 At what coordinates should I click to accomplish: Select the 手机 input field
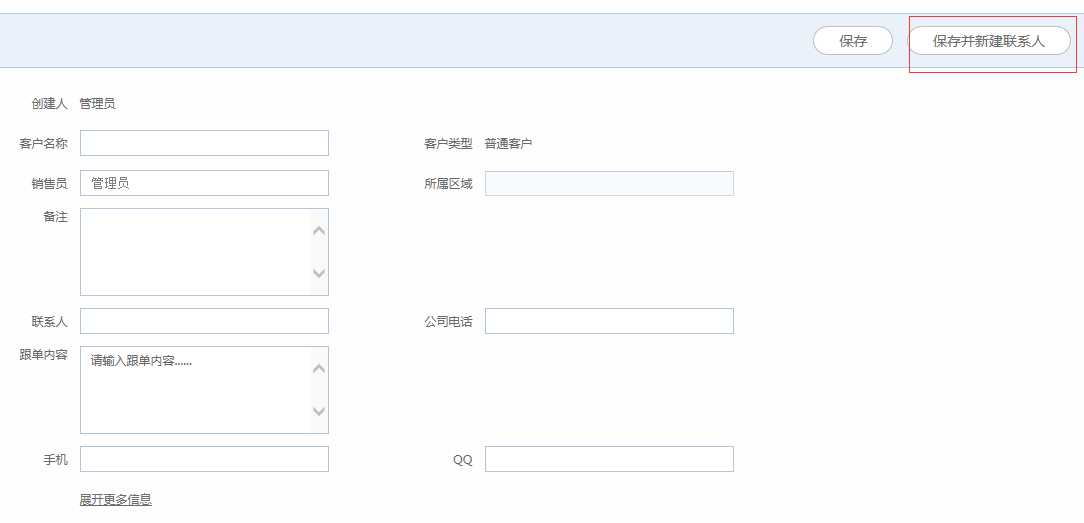pos(204,459)
